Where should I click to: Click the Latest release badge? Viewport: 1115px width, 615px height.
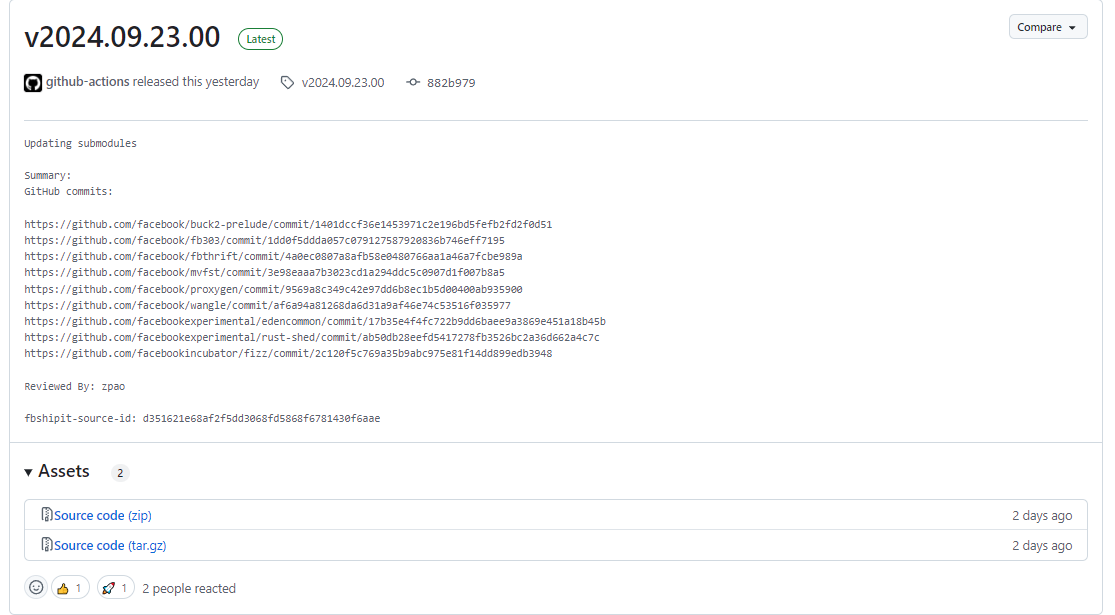pyautogui.click(x=260, y=39)
